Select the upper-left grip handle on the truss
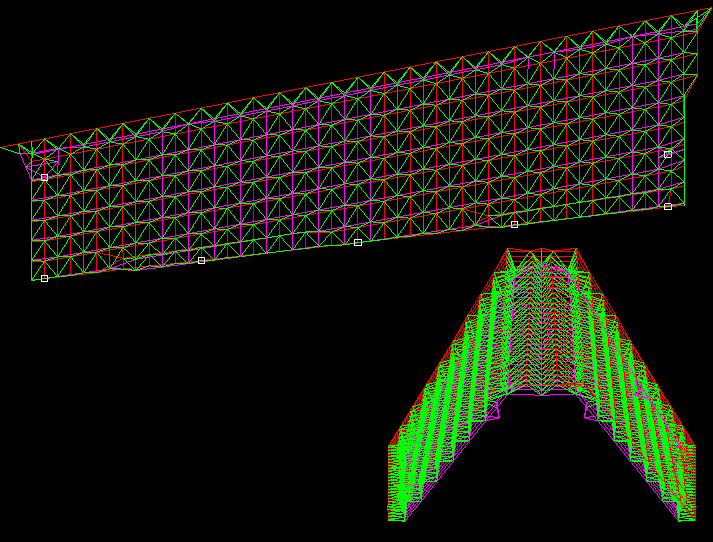Image resolution: width=713 pixels, height=542 pixels. coord(44,177)
